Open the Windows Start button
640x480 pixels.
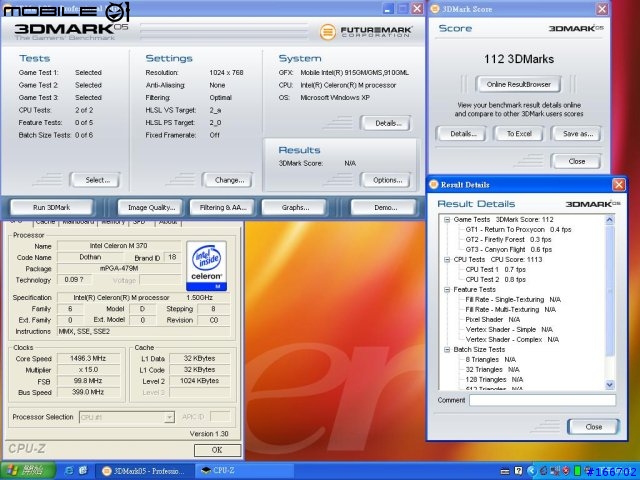pos(28,470)
